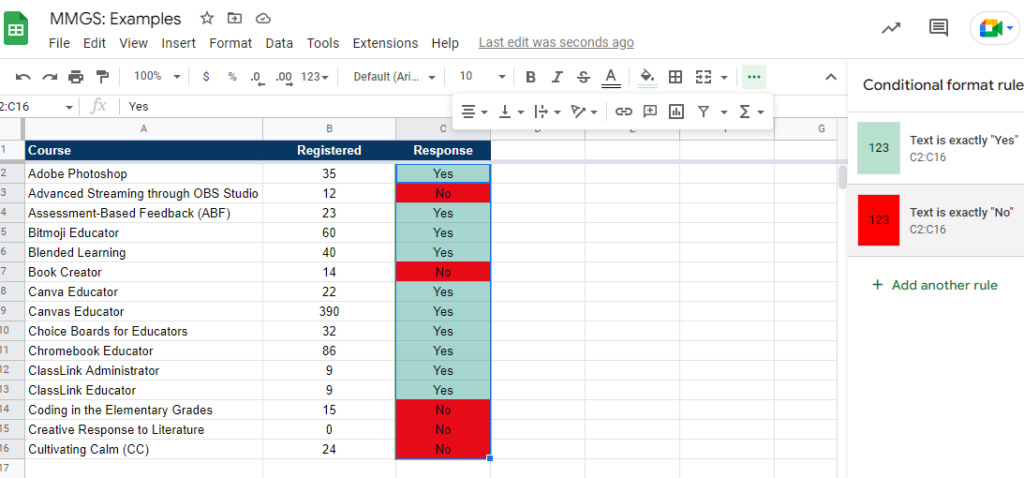Open the File menu
This screenshot has width=1024, height=478.
click(x=59, y=43)
